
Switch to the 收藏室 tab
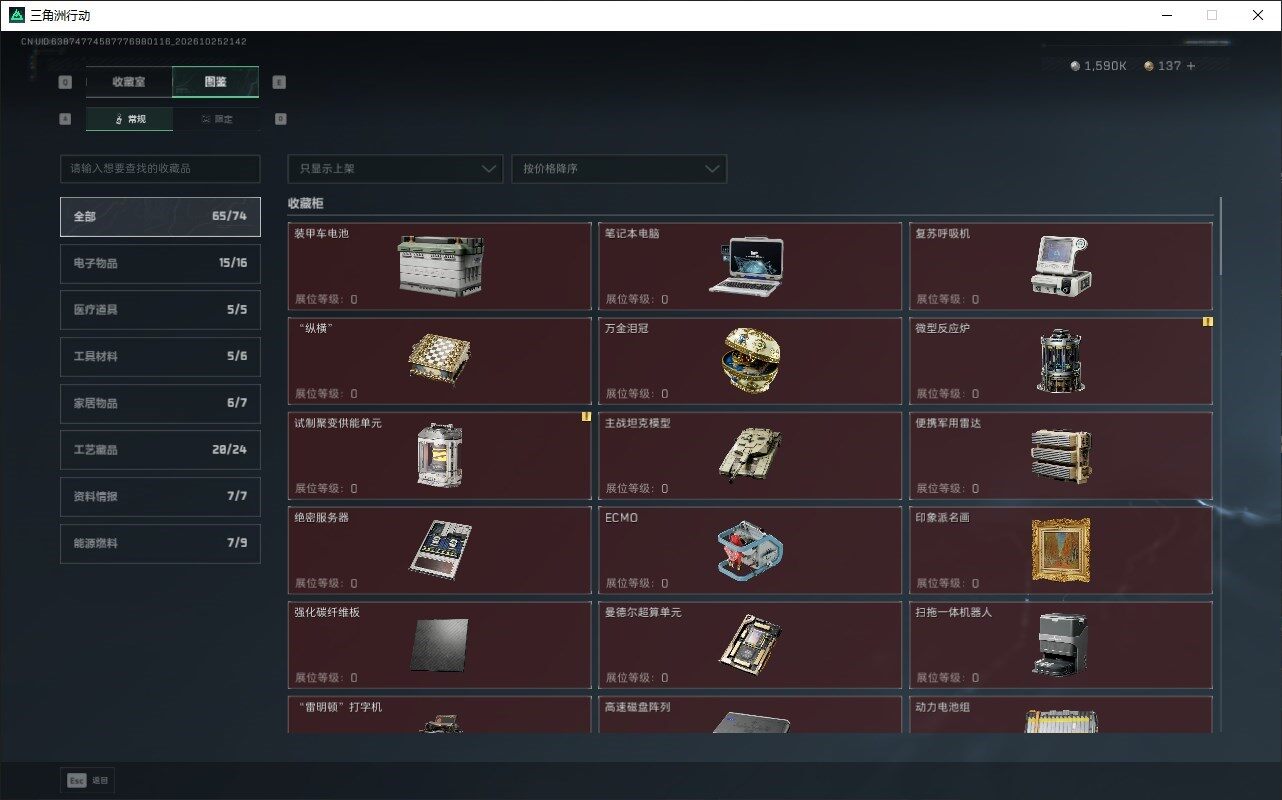tap(129, 82)
